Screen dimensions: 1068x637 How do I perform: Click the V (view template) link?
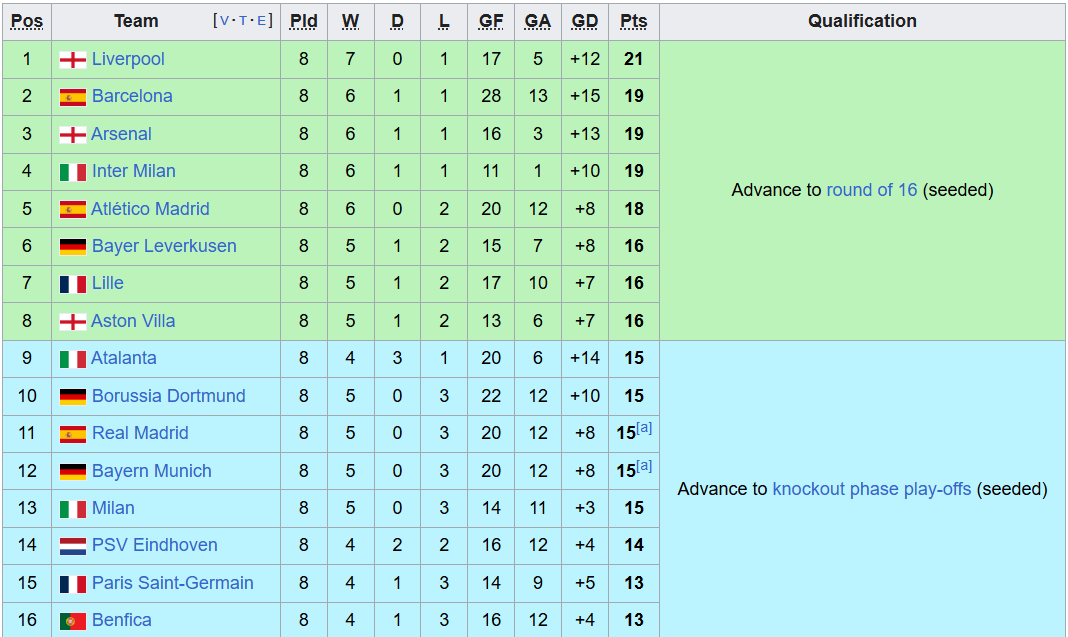221,21
